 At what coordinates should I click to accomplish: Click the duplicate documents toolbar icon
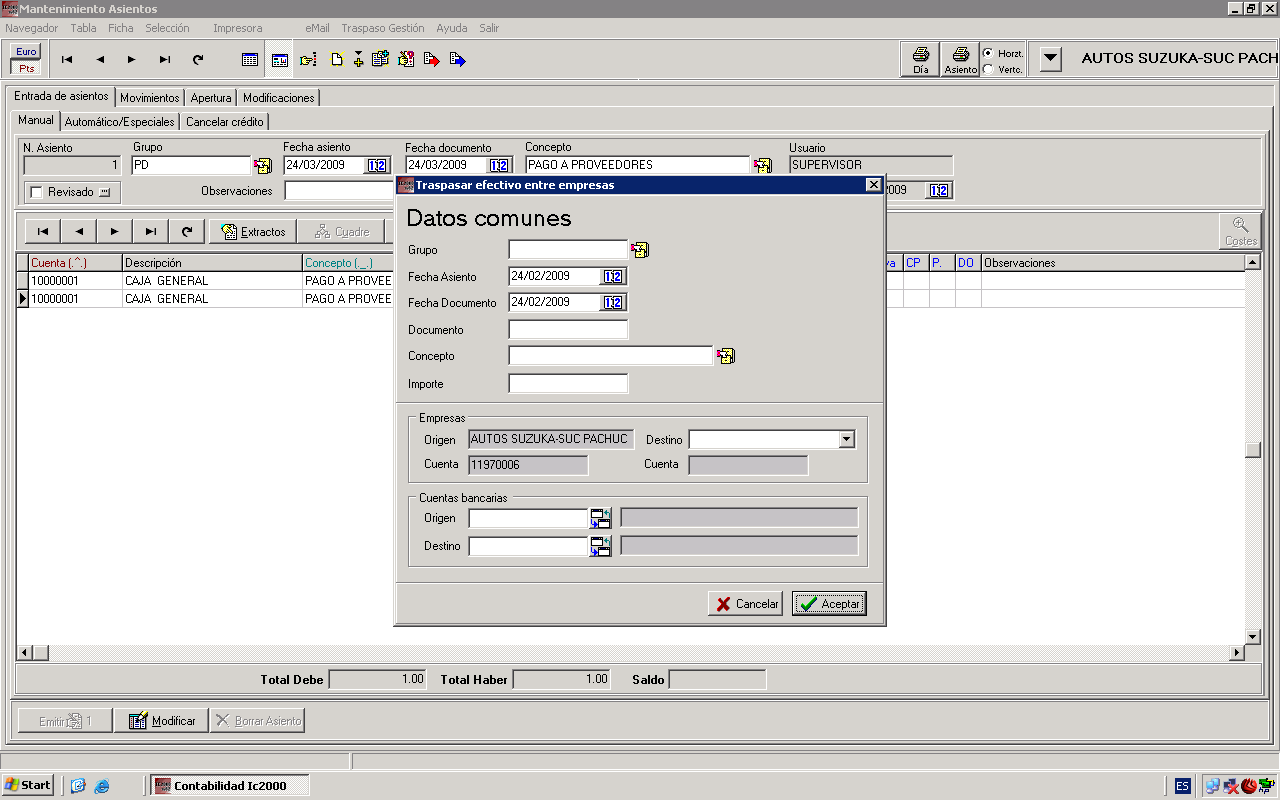[380, 60]
